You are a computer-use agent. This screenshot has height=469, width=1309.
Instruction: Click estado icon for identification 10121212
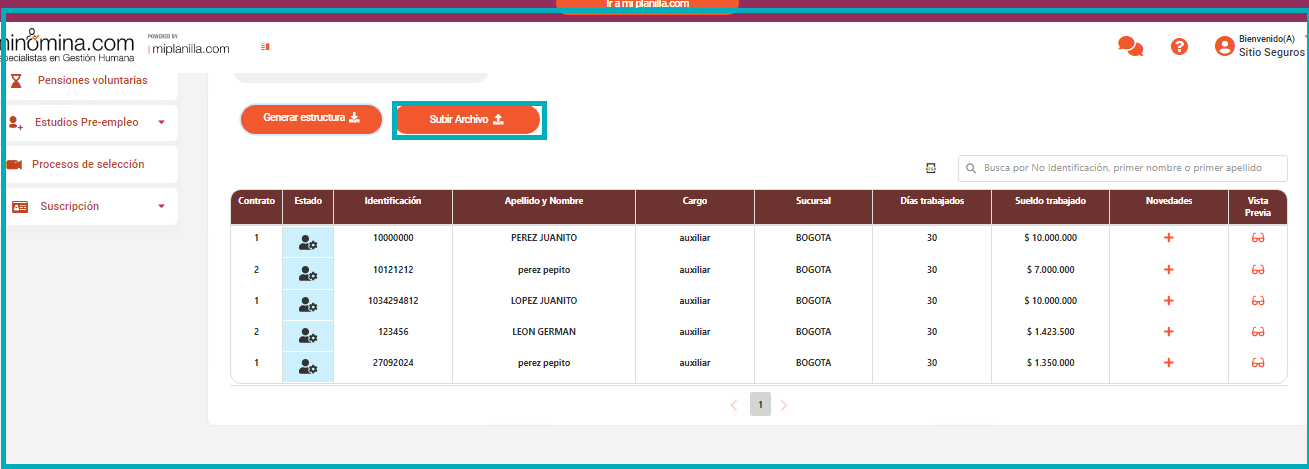pos(308,270)
